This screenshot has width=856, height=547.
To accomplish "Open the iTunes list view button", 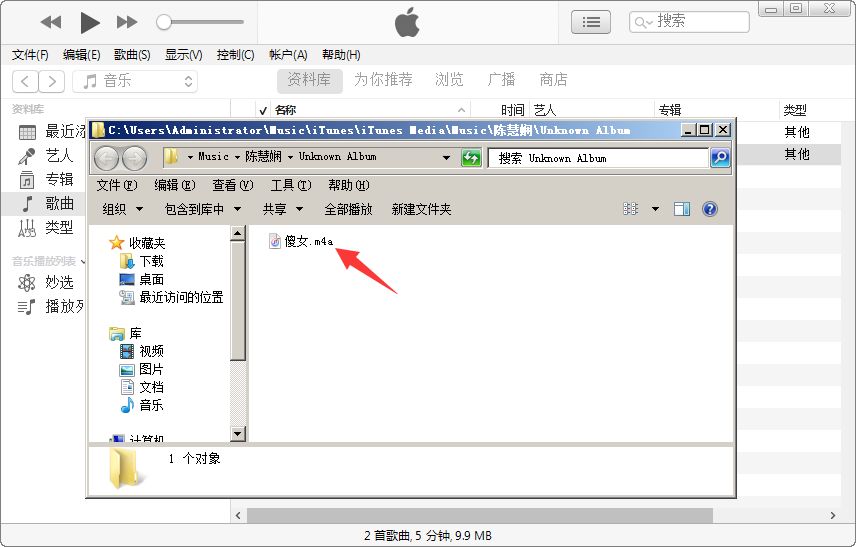I will tap(590, 21).
